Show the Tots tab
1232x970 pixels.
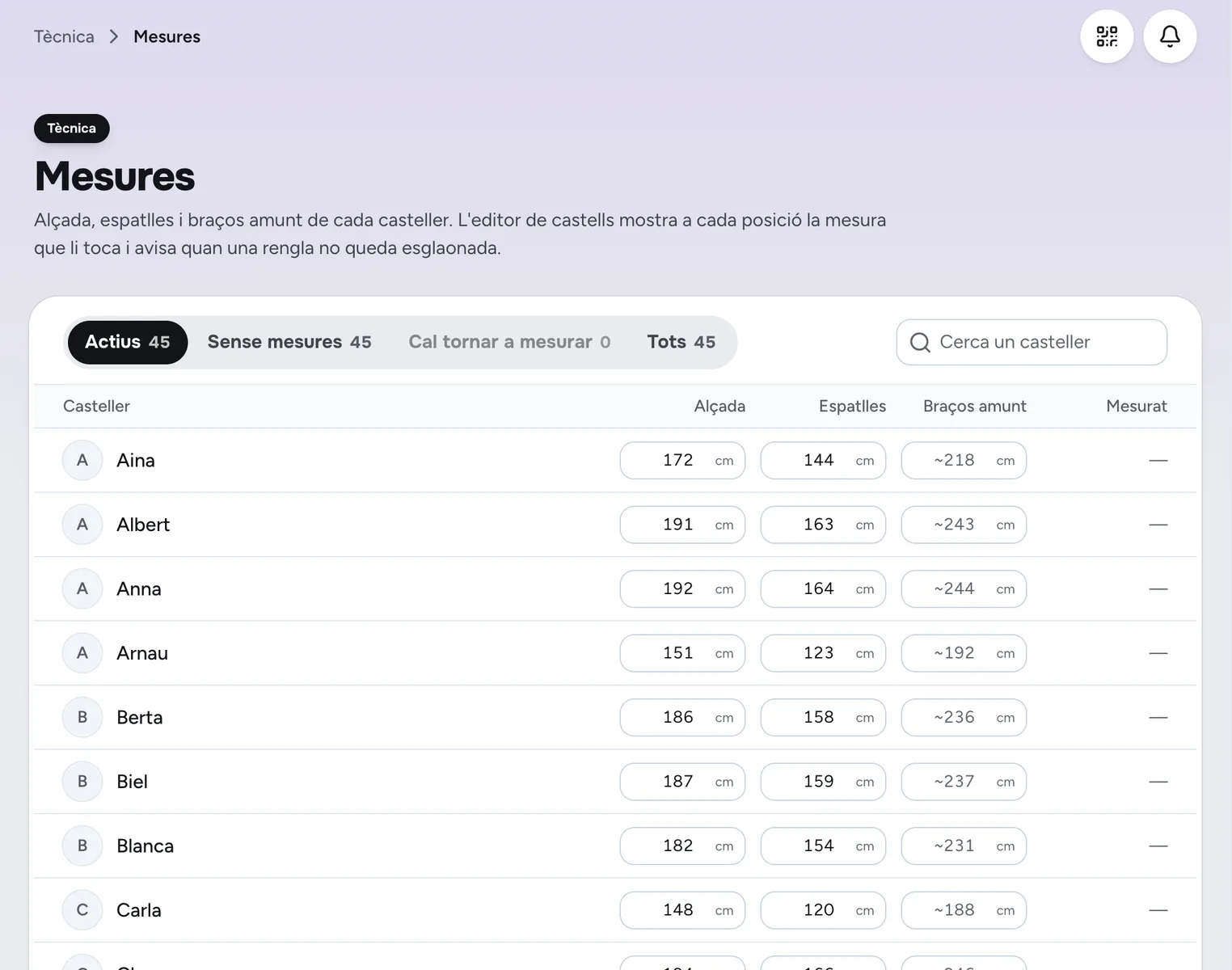tap(681, 343)
